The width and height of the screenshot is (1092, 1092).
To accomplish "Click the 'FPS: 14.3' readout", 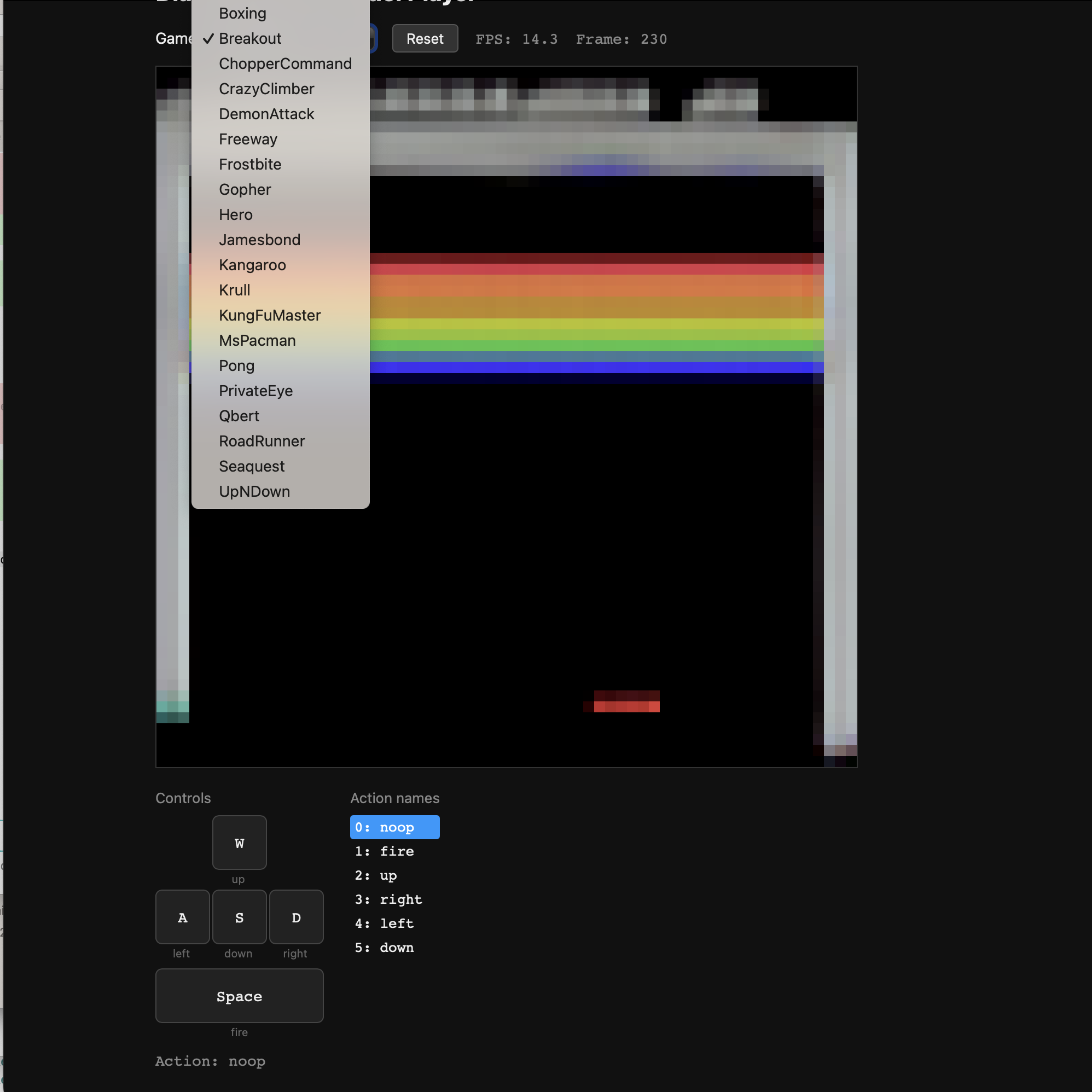I will click(x=516, y=39).
